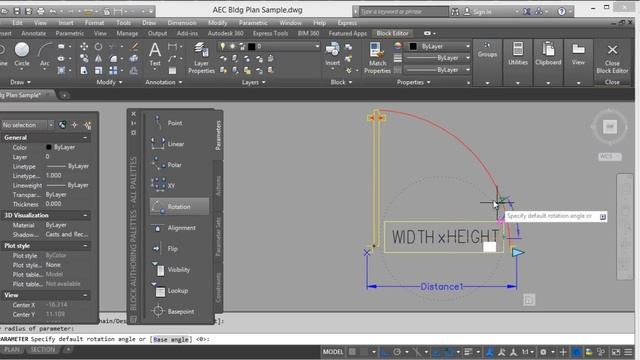Click the Mirror tool icon

tap(98, 58)
